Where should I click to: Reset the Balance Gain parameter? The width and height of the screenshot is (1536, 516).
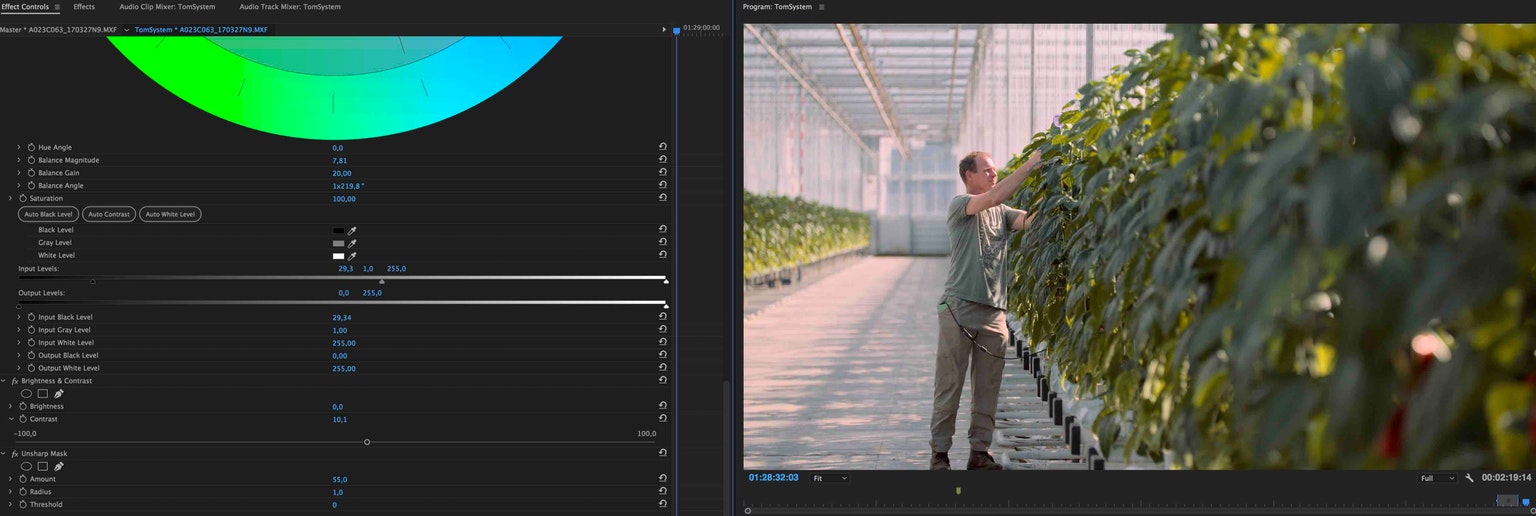tap(663, 173)
